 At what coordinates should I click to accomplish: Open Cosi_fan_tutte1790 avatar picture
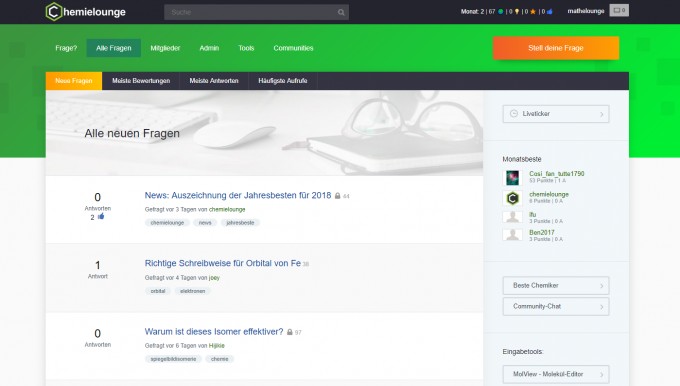tap(512, 177)
